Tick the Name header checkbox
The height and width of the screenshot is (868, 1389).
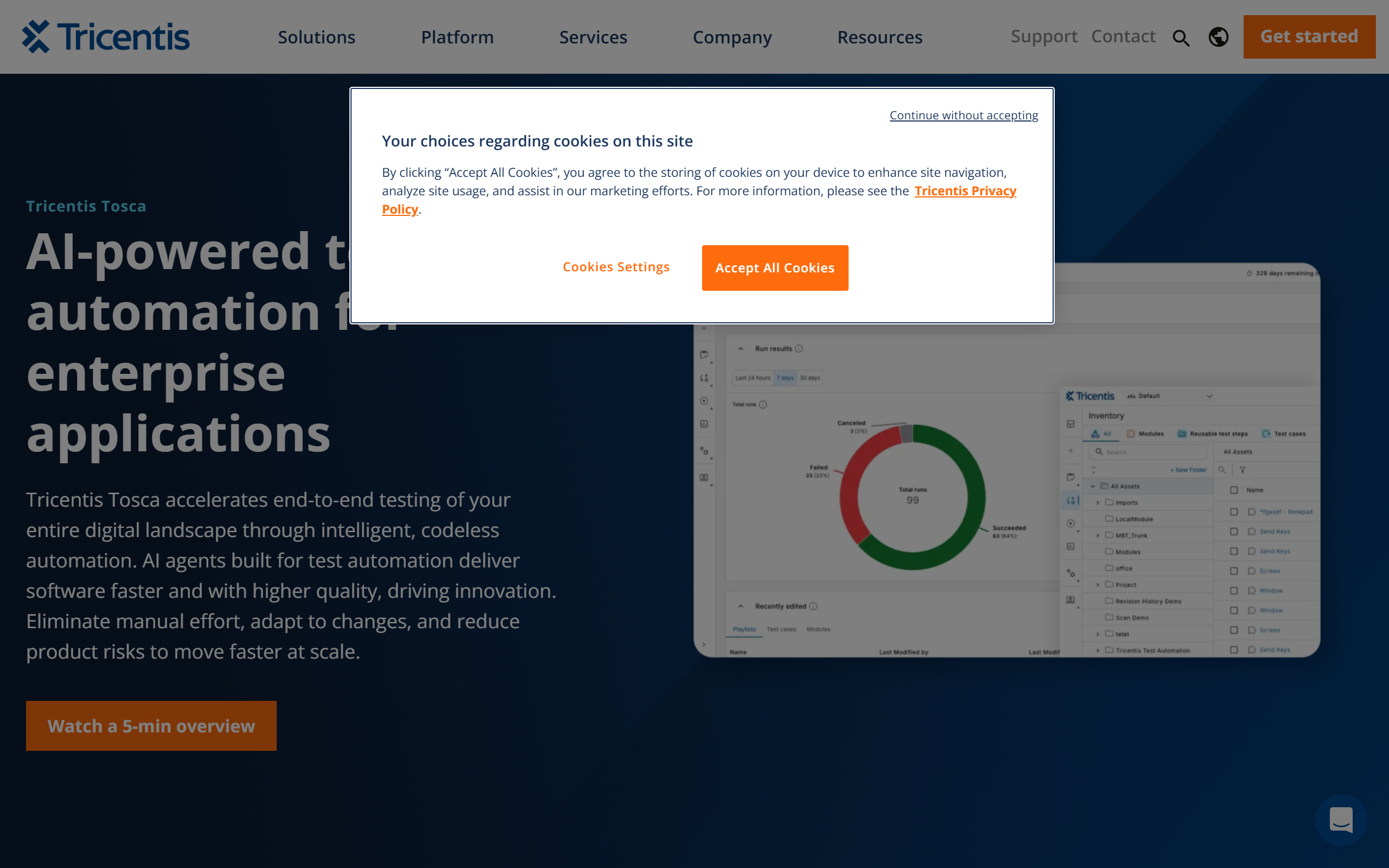pyautogui.click(x=1234, y=490)
